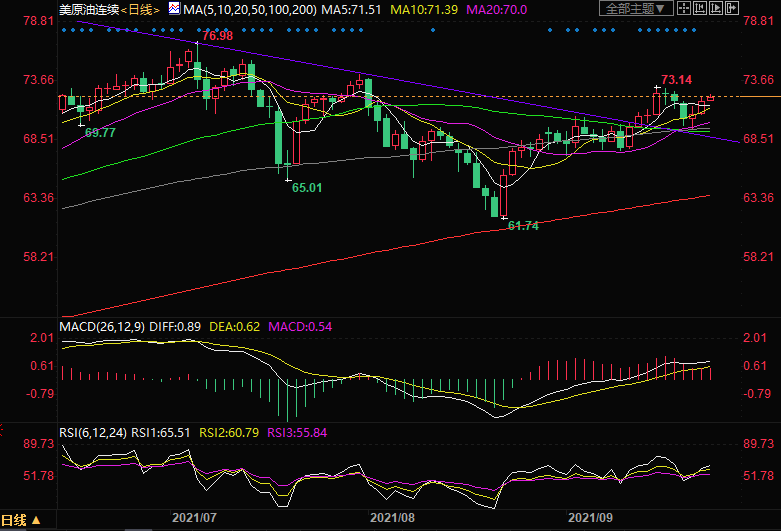Expand the 日线 period selector at bottom-left

[x=21, y=520]
